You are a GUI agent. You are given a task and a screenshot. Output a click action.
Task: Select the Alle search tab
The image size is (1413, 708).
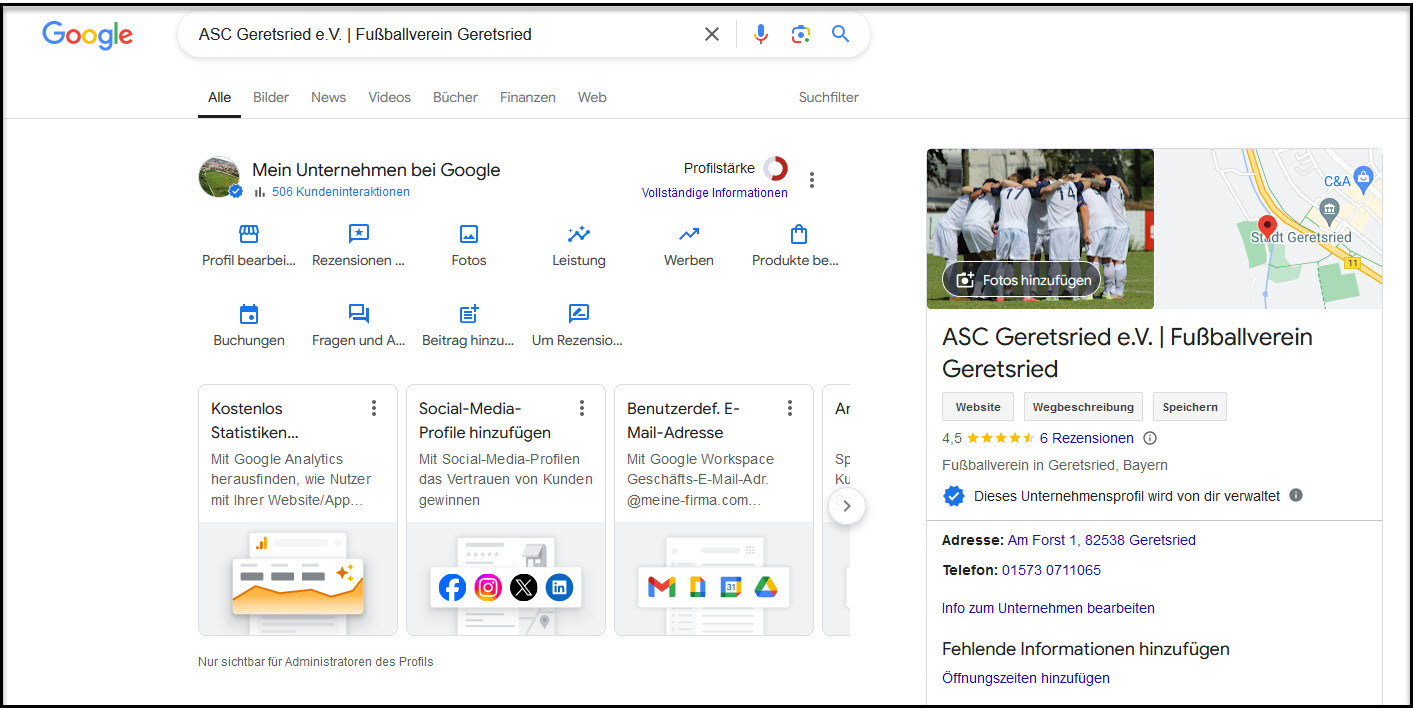coord(219,97)
